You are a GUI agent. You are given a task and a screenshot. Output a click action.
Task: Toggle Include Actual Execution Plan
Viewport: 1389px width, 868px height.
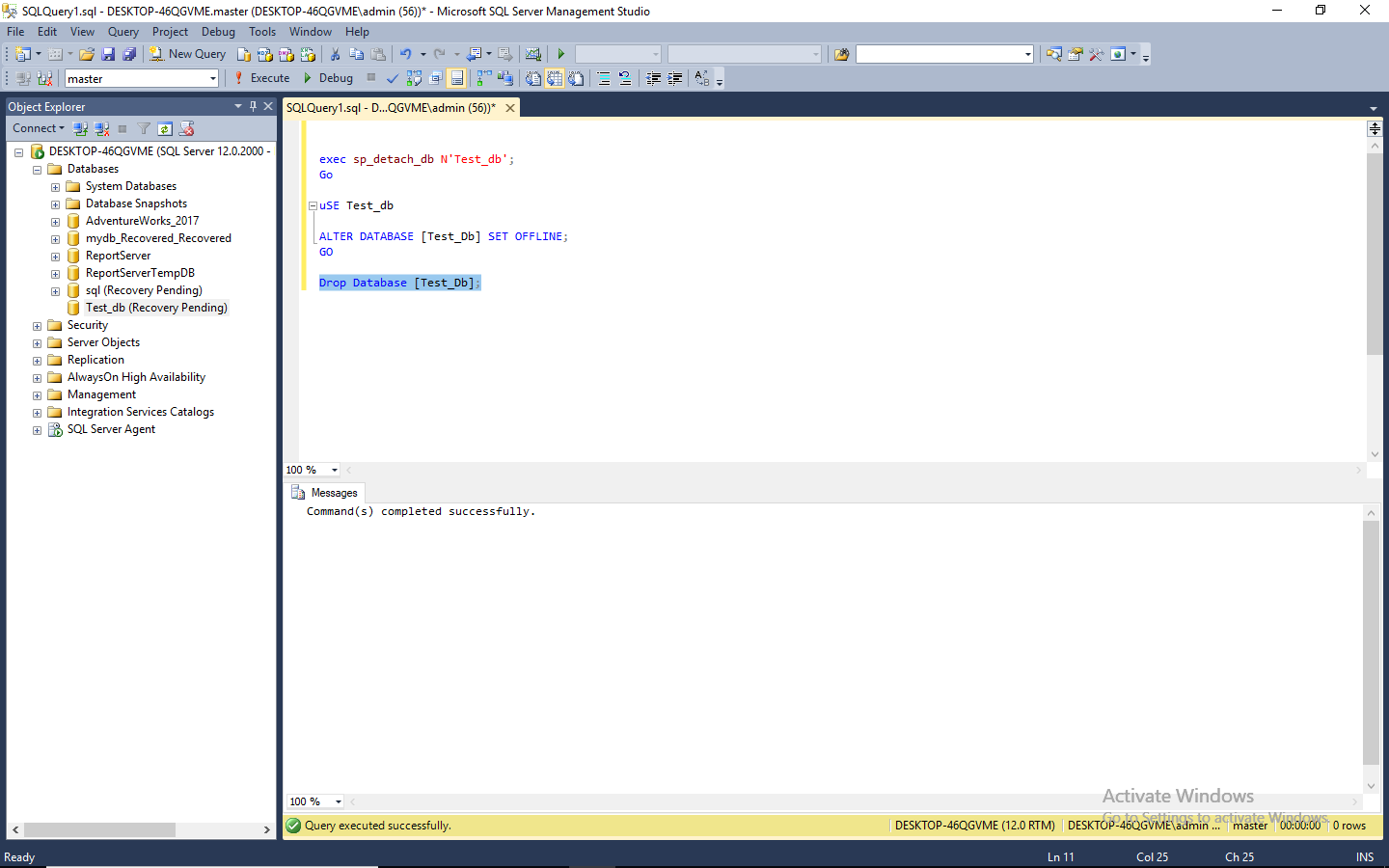tap(483, 78)
